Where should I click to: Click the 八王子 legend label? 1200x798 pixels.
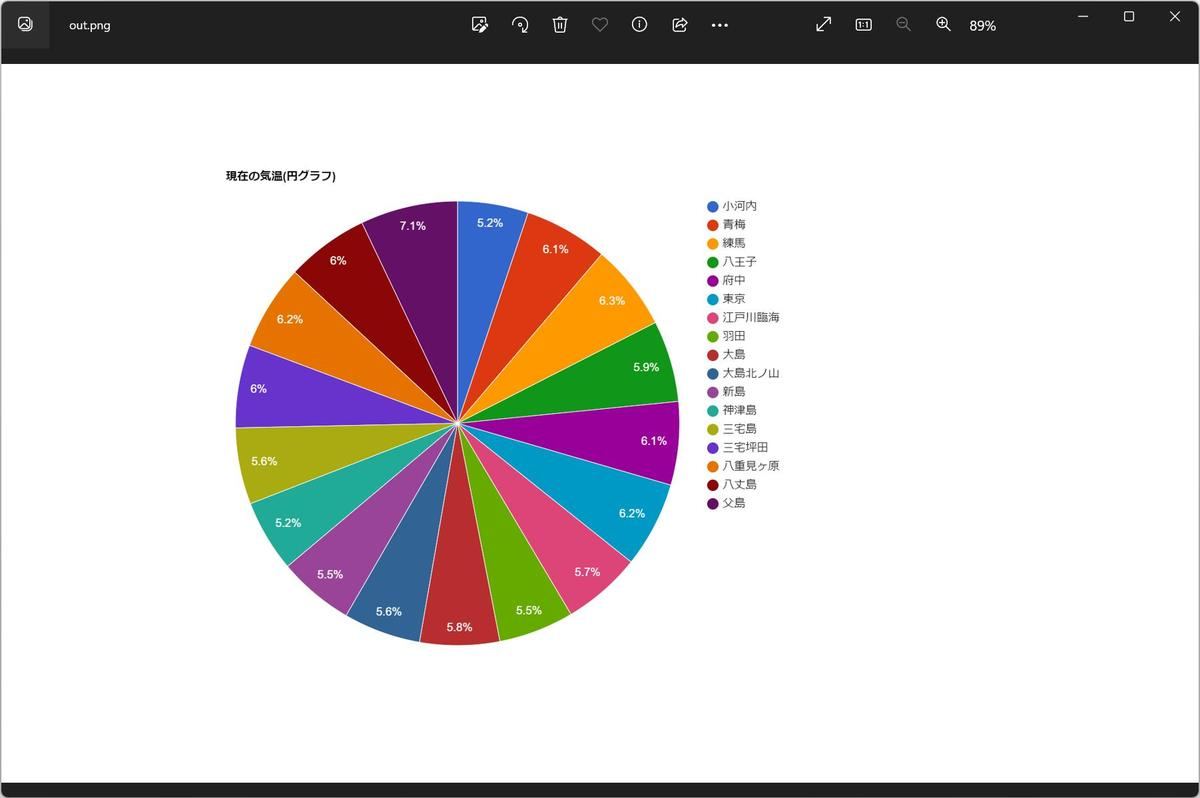tap(740, 262)
